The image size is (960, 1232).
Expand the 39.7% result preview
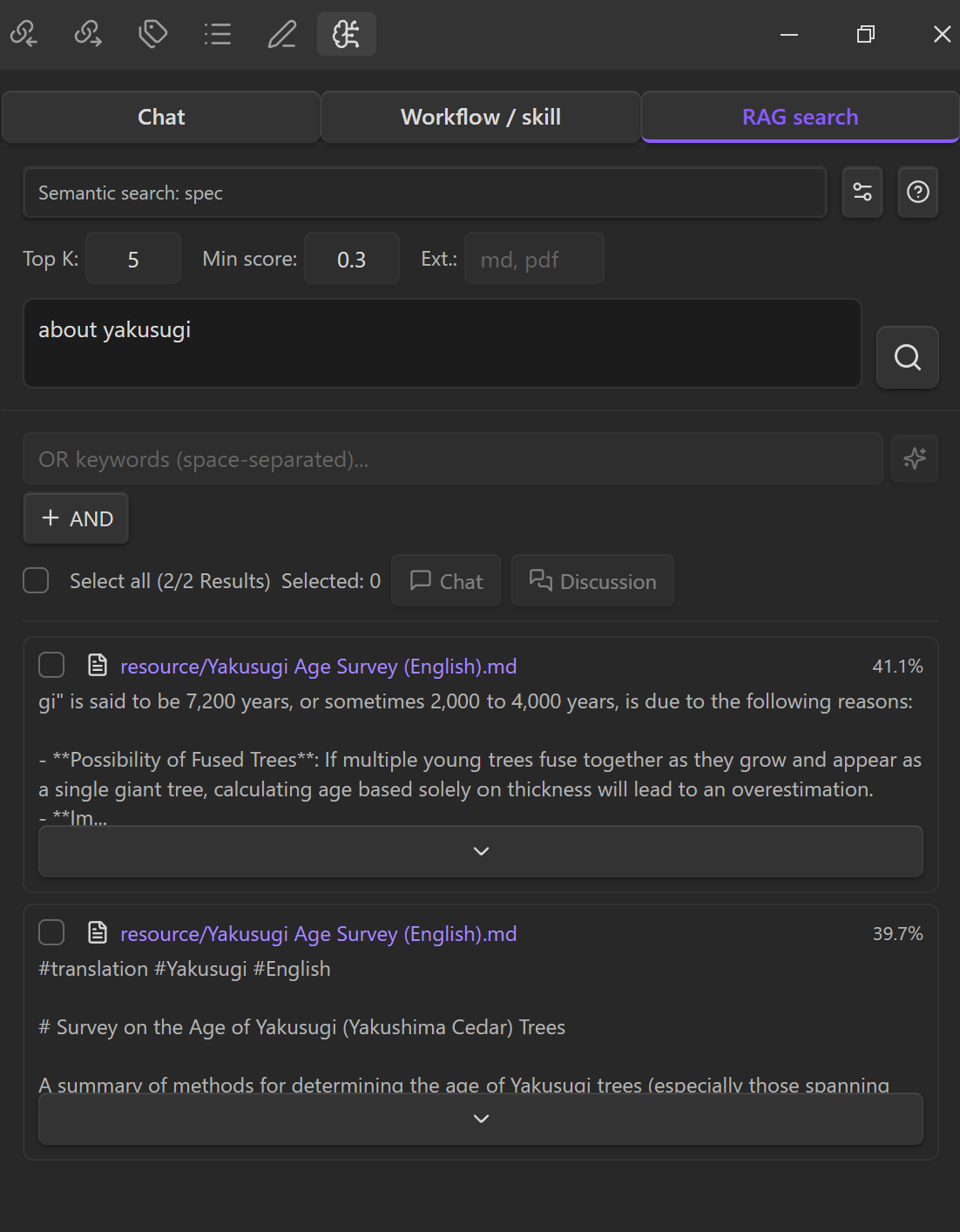click(x=481, y=1119)
